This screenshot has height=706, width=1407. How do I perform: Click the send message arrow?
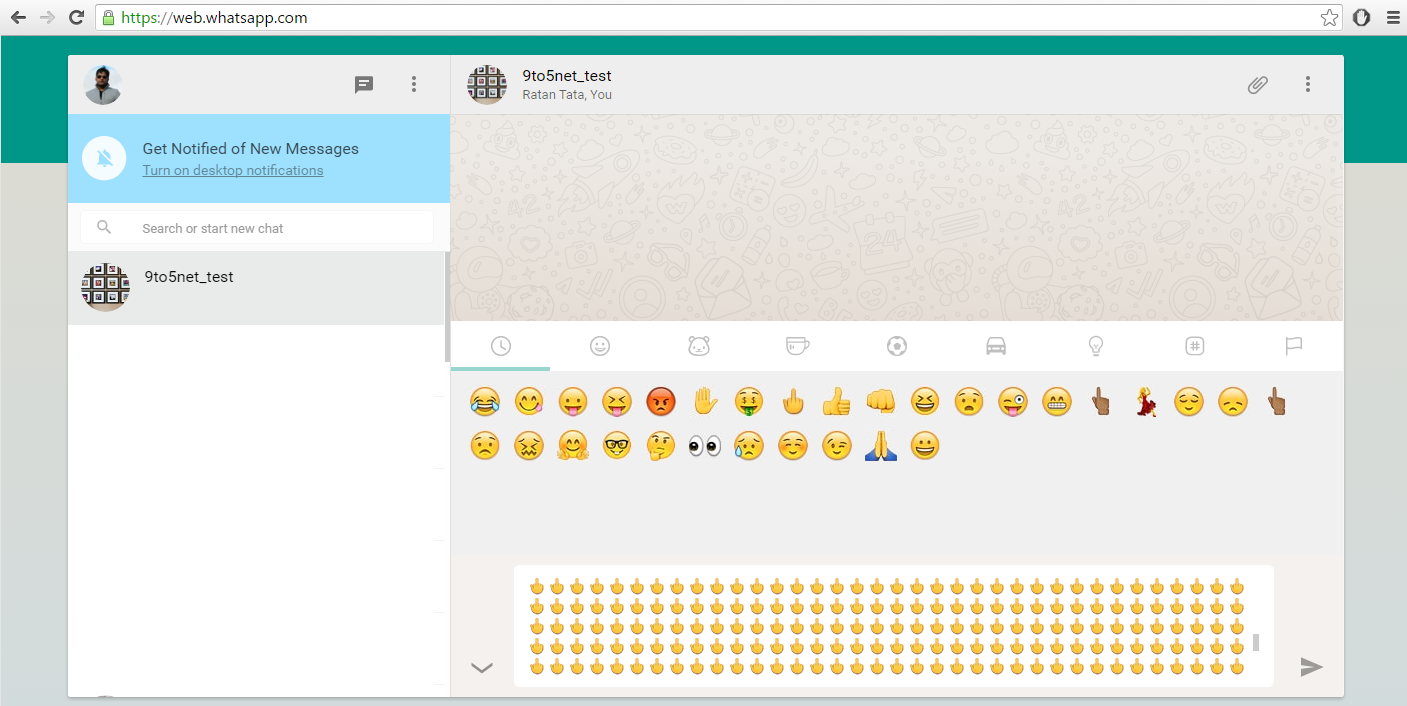point(1311,667)
